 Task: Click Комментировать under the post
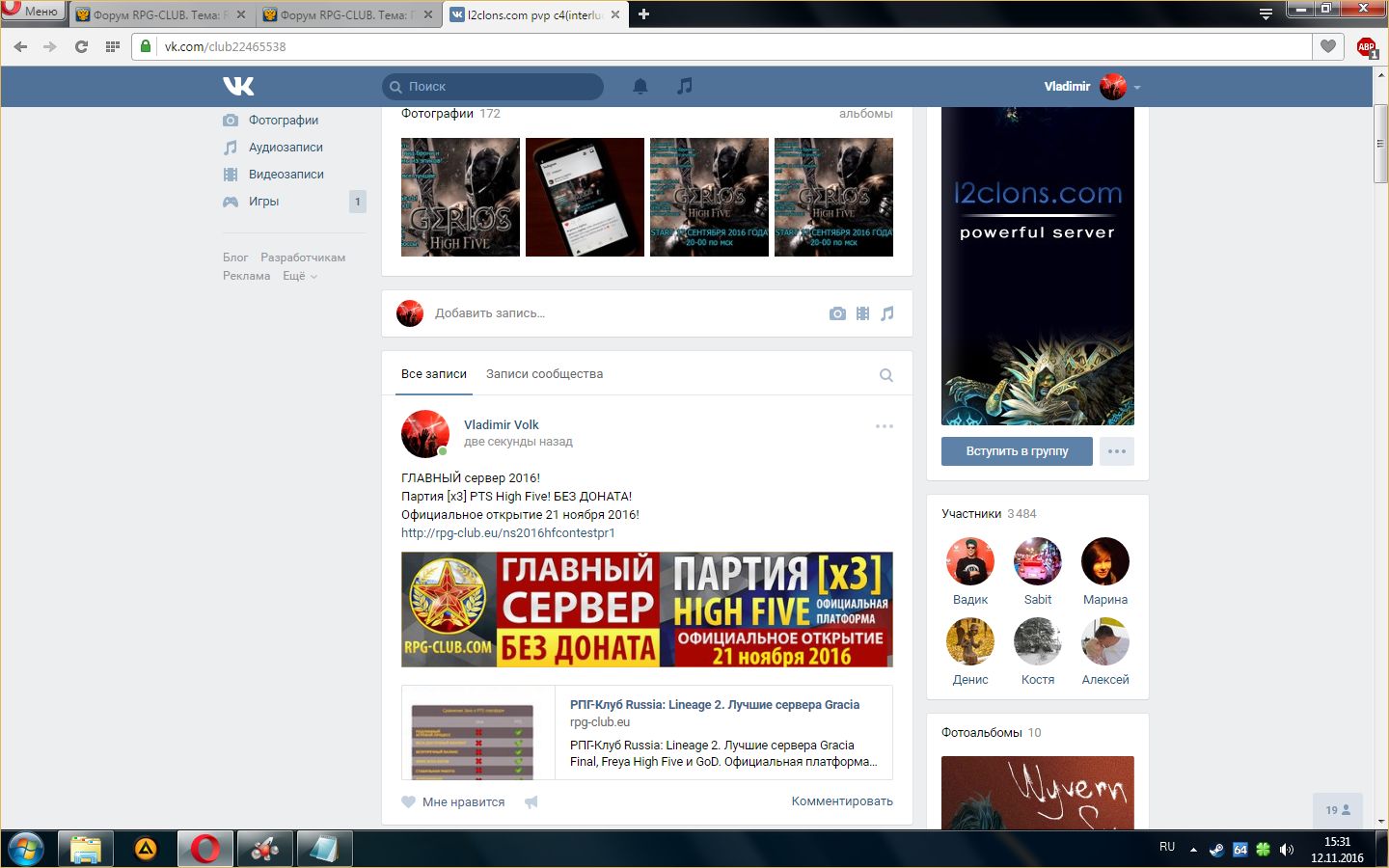tap(842, 801)
